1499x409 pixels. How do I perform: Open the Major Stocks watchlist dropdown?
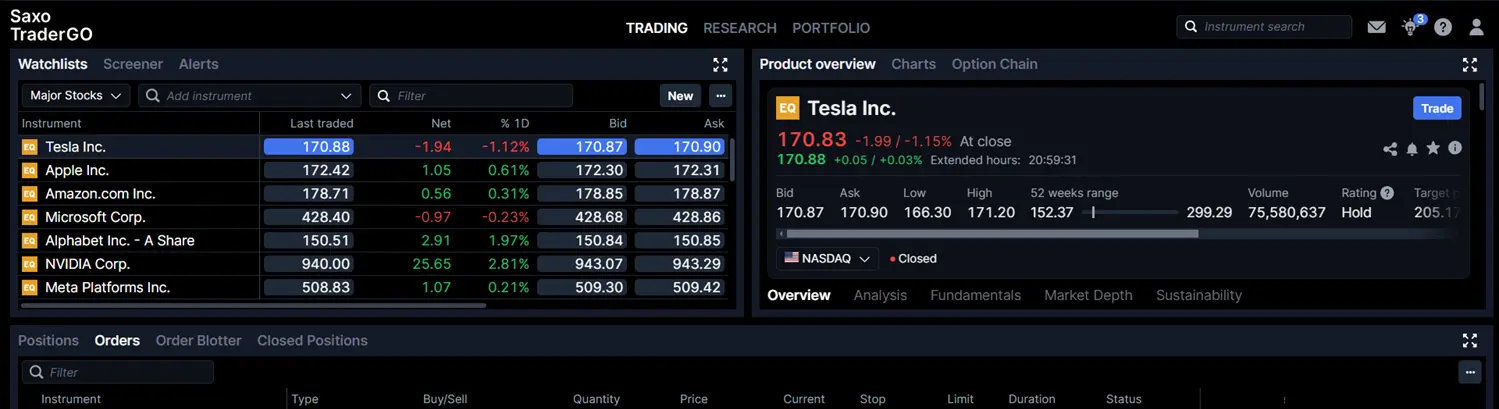click(x=76, y=96)
